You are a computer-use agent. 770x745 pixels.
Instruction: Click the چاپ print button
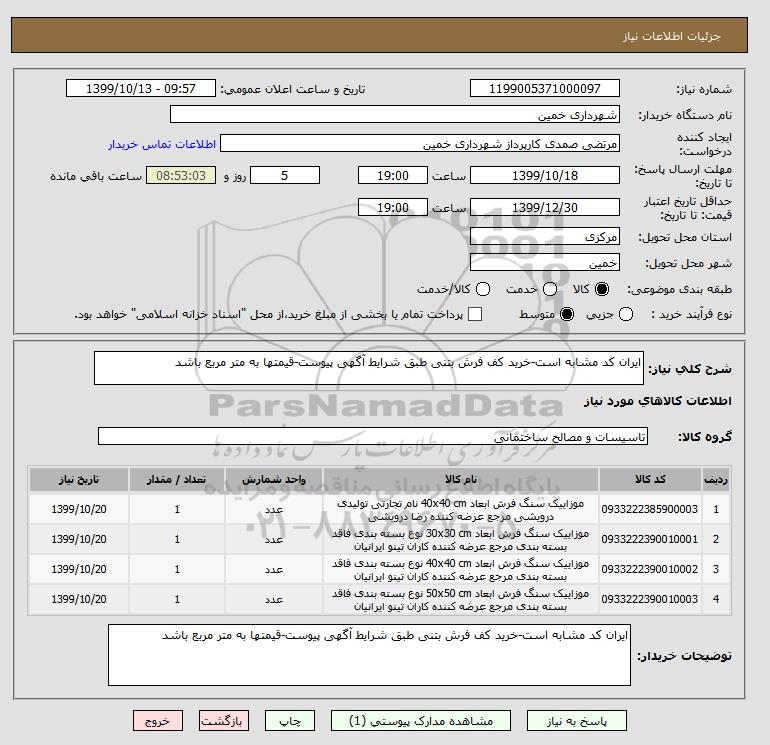[x=290, y=721]
